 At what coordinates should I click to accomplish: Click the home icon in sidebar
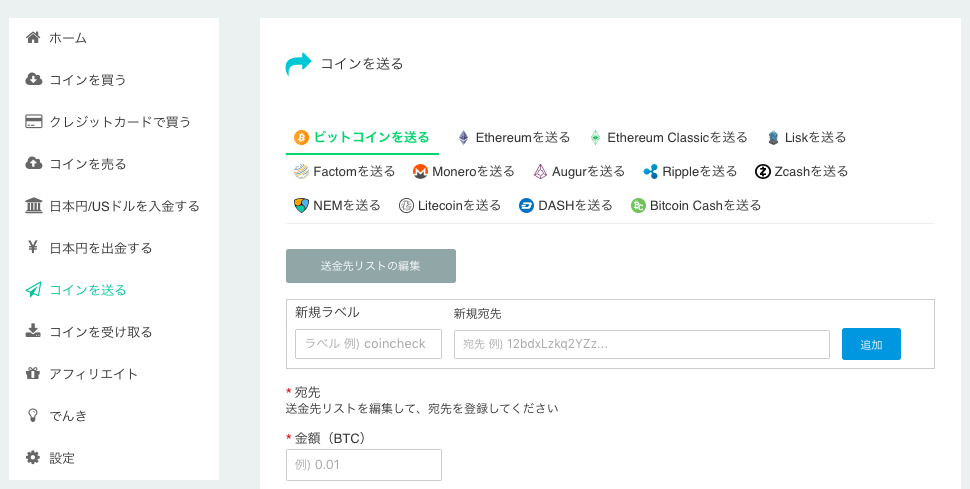[x=33, y=38]
